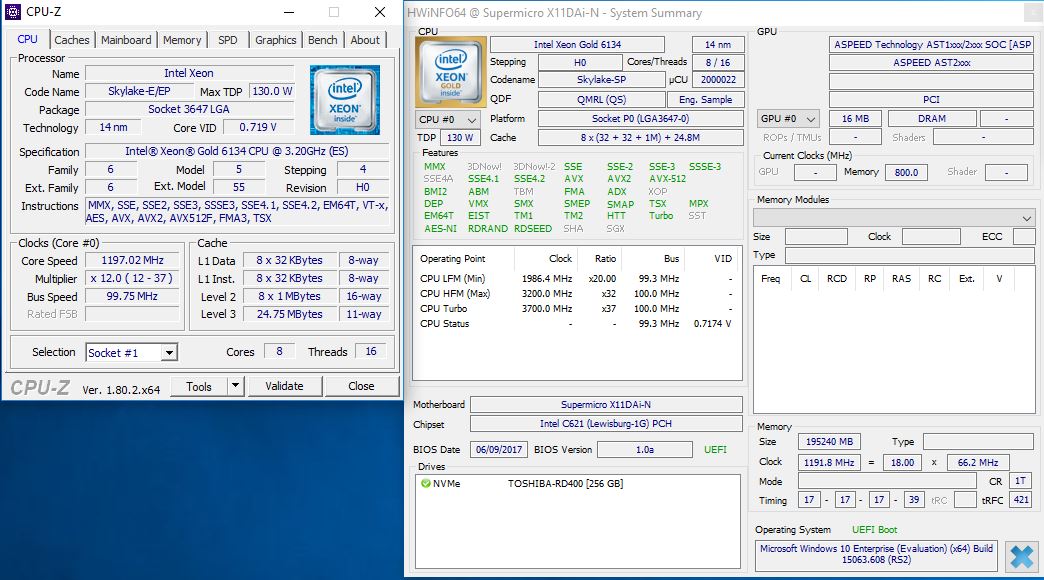Open the SPD tab
Screen dimensions: 1044x580
click(x=228, y=40)
